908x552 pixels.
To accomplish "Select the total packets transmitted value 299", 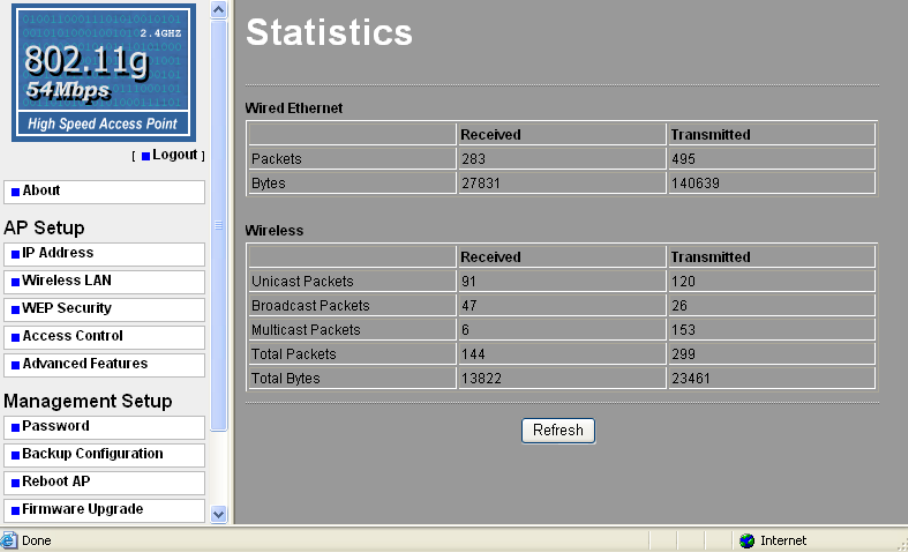I will tap(683, 354).
